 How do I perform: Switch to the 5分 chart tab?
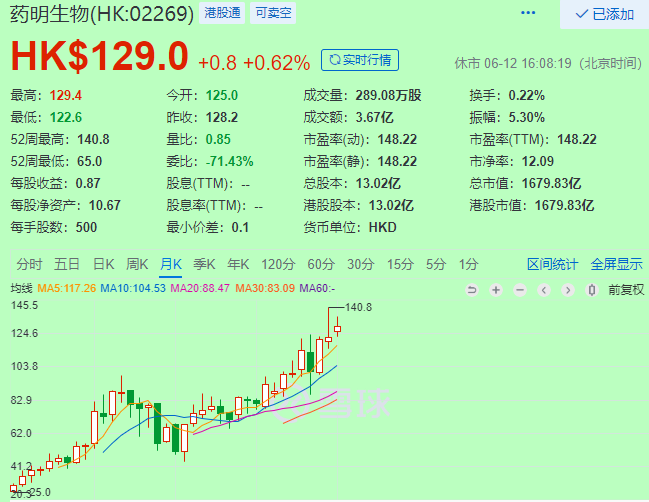point(435,264)
